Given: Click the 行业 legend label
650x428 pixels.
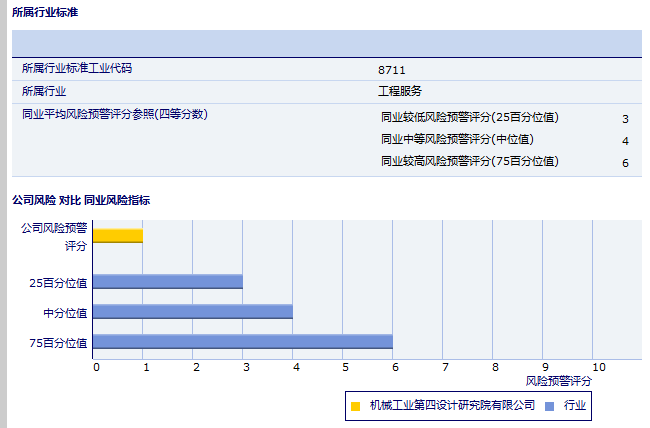Looking at the screenshot, I should tap(575, 405).
